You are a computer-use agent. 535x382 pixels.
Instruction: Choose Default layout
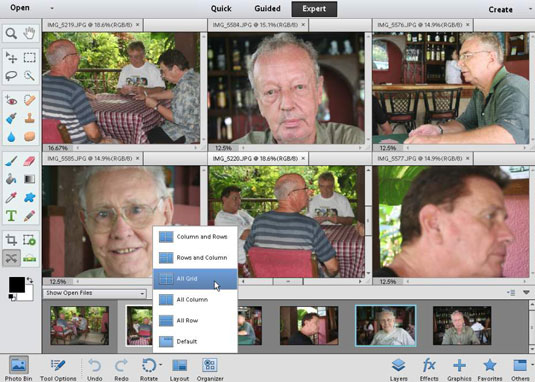(x=195, y=341)
